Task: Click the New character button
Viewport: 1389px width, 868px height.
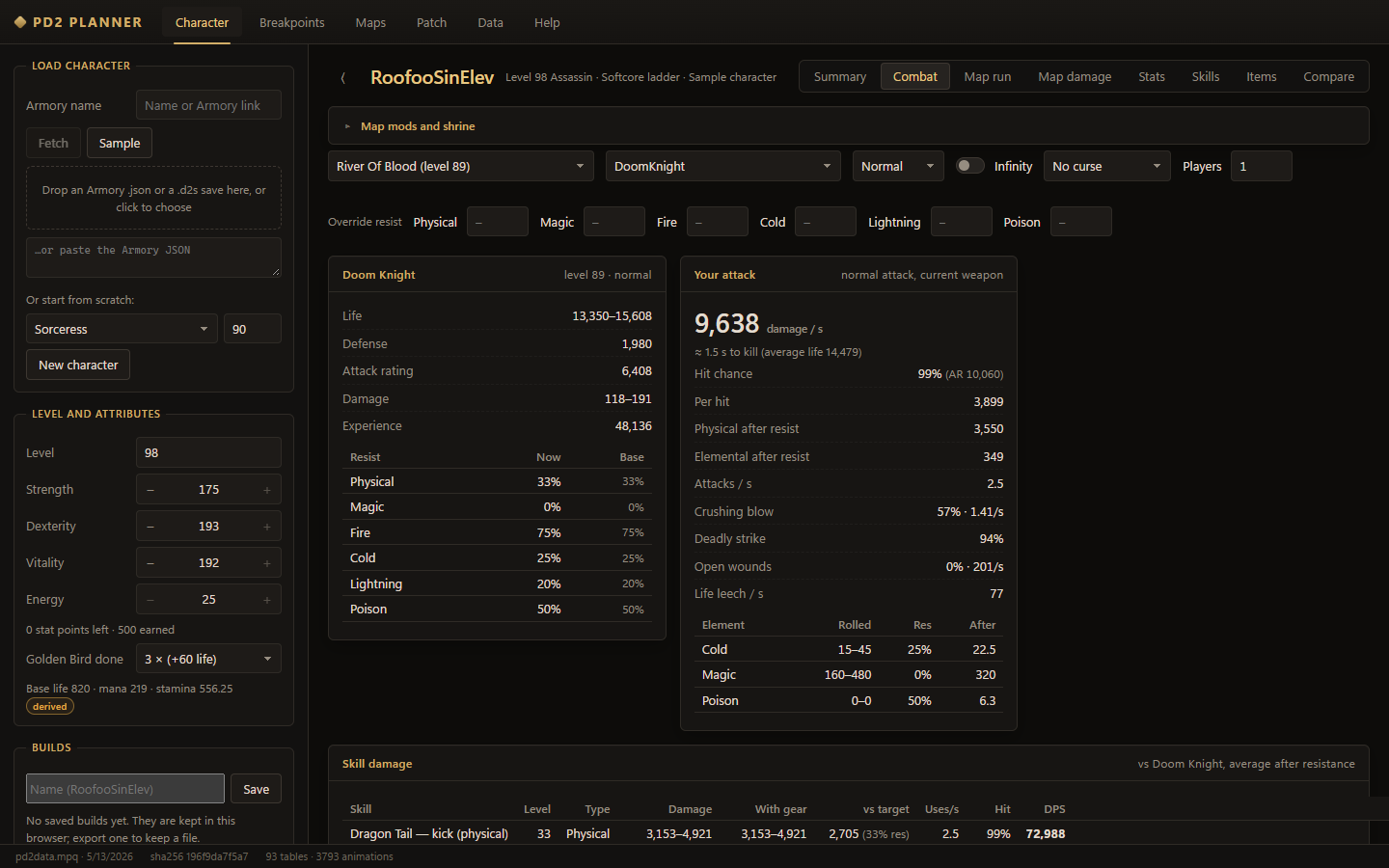Action: pyautogui.click(x=78, y=366)
